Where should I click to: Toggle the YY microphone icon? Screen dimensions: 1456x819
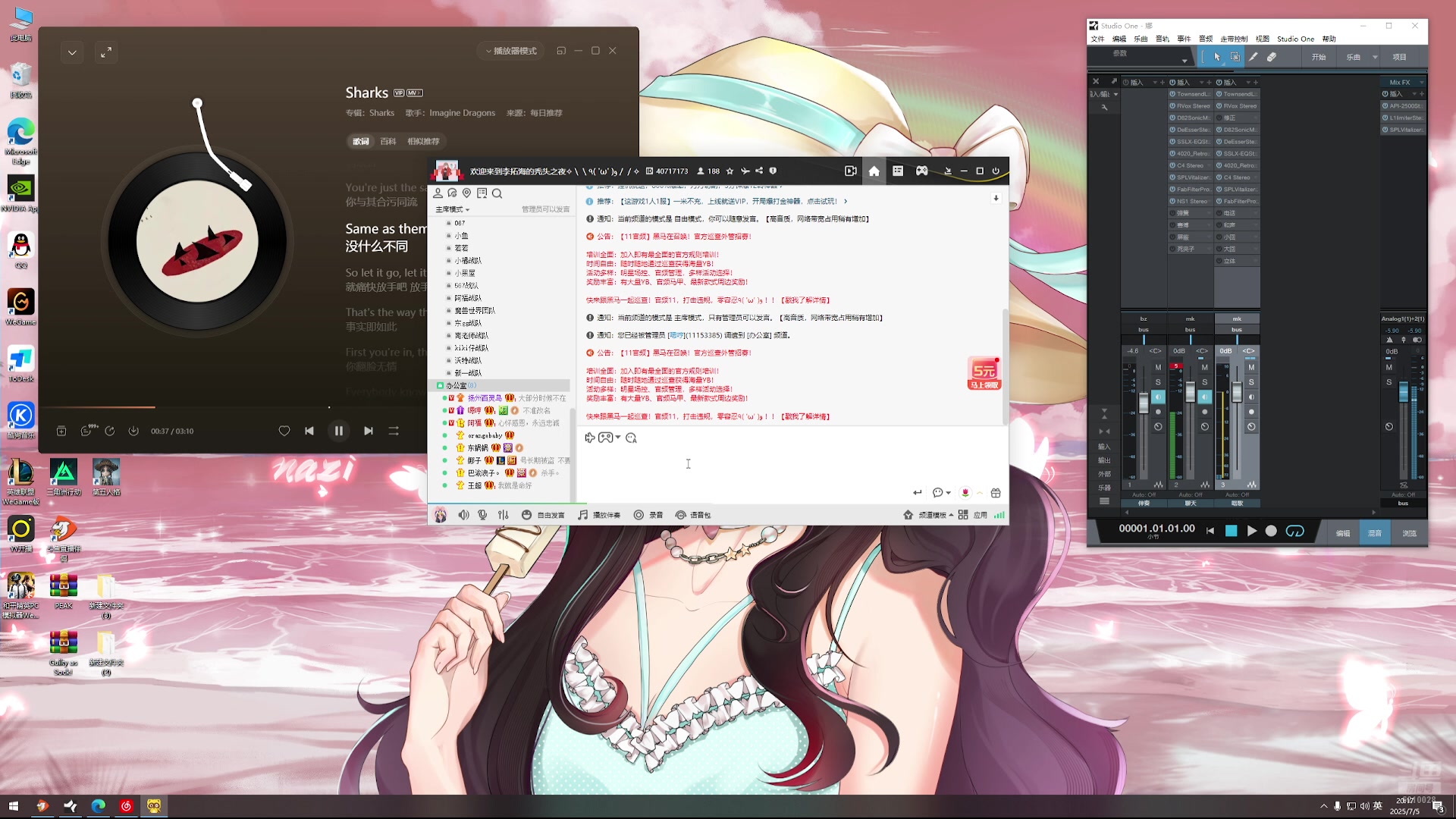482,515
